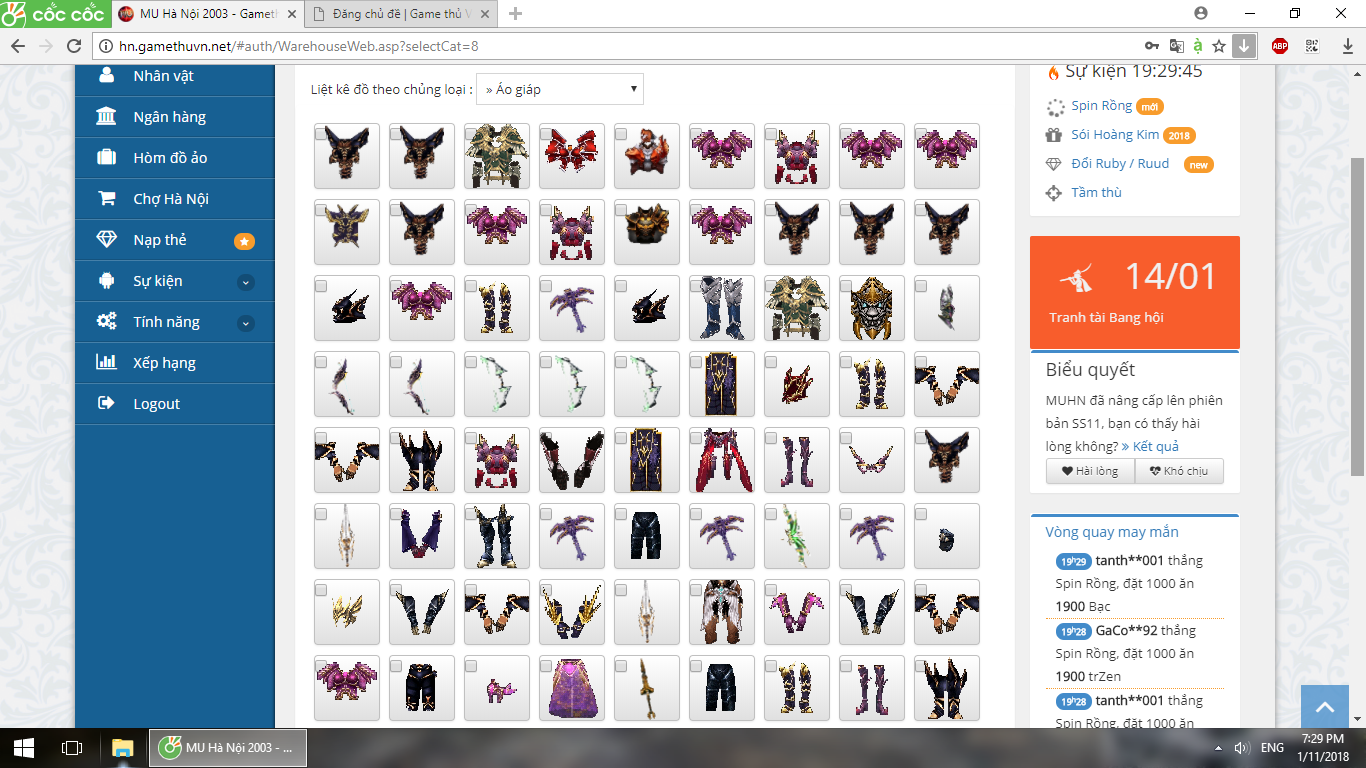1366x768 pixels.
Task: Click the Xếp hạng bar chart icon
Action: point(106,363)
